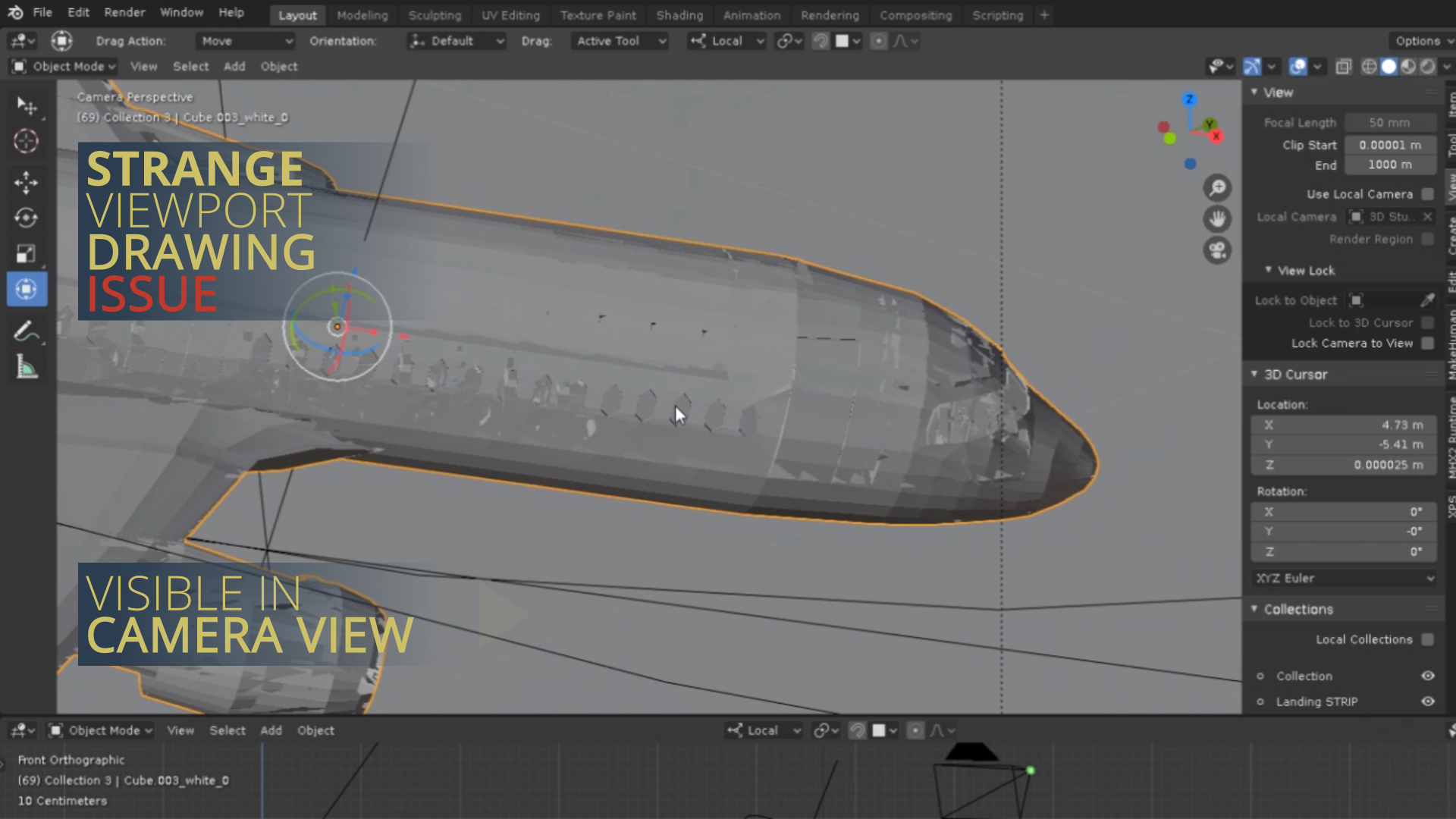This screenshot has width=1456, height=819.
Task: Collapse the View Lock subpanel
Action: click(1268, 271)
